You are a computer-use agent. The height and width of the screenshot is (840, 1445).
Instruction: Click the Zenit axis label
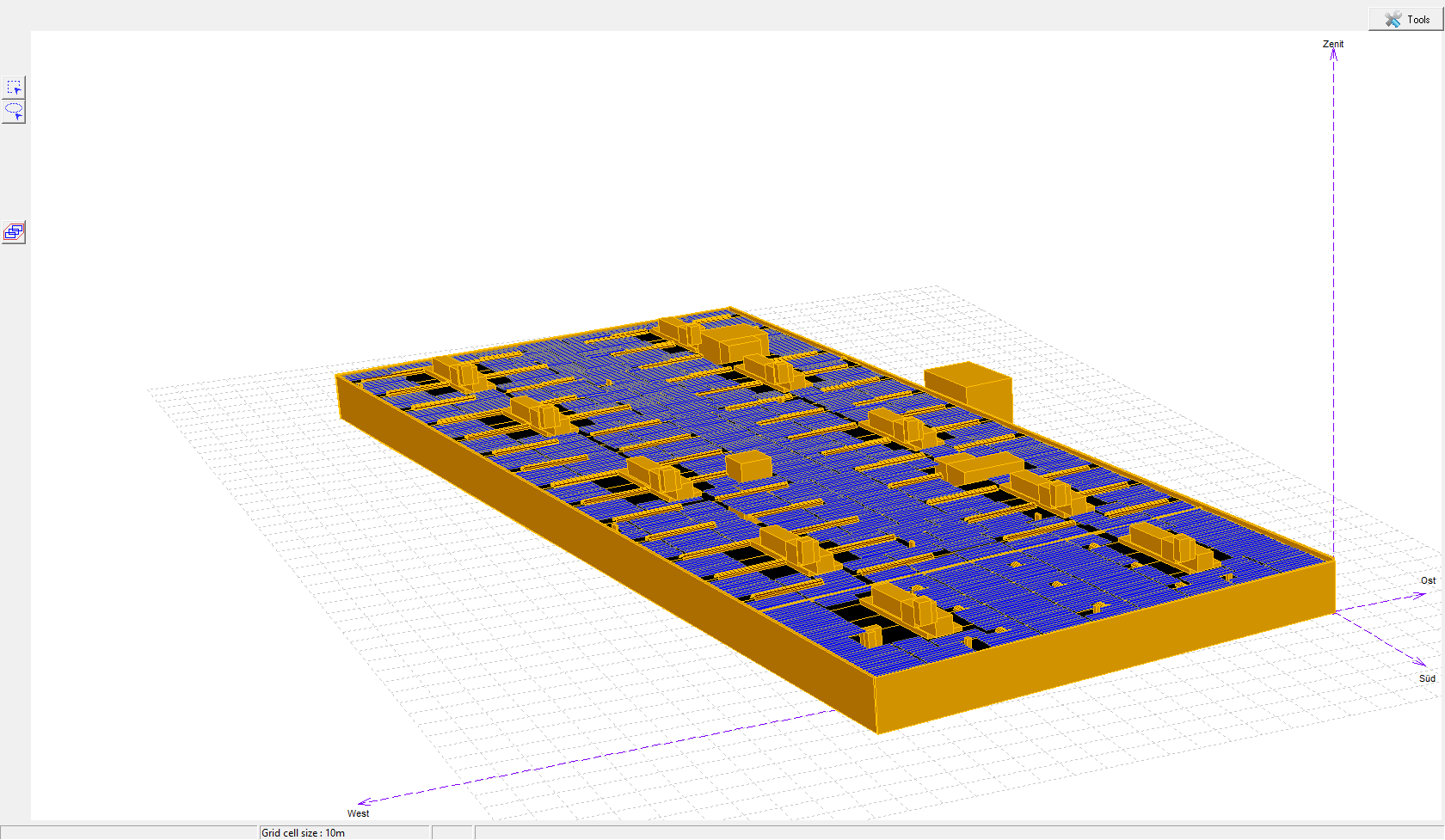1334,44
